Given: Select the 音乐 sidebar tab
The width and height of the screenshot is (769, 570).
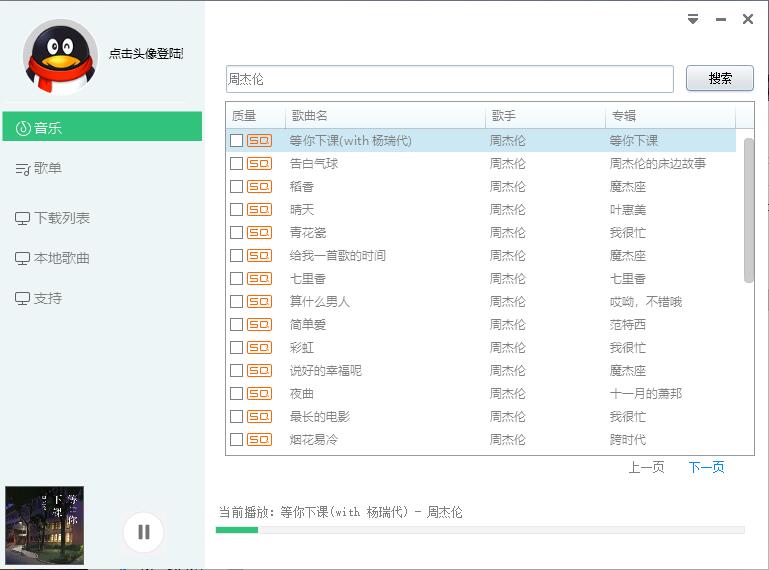Looking at the screenshot, I should pos(103,127).
